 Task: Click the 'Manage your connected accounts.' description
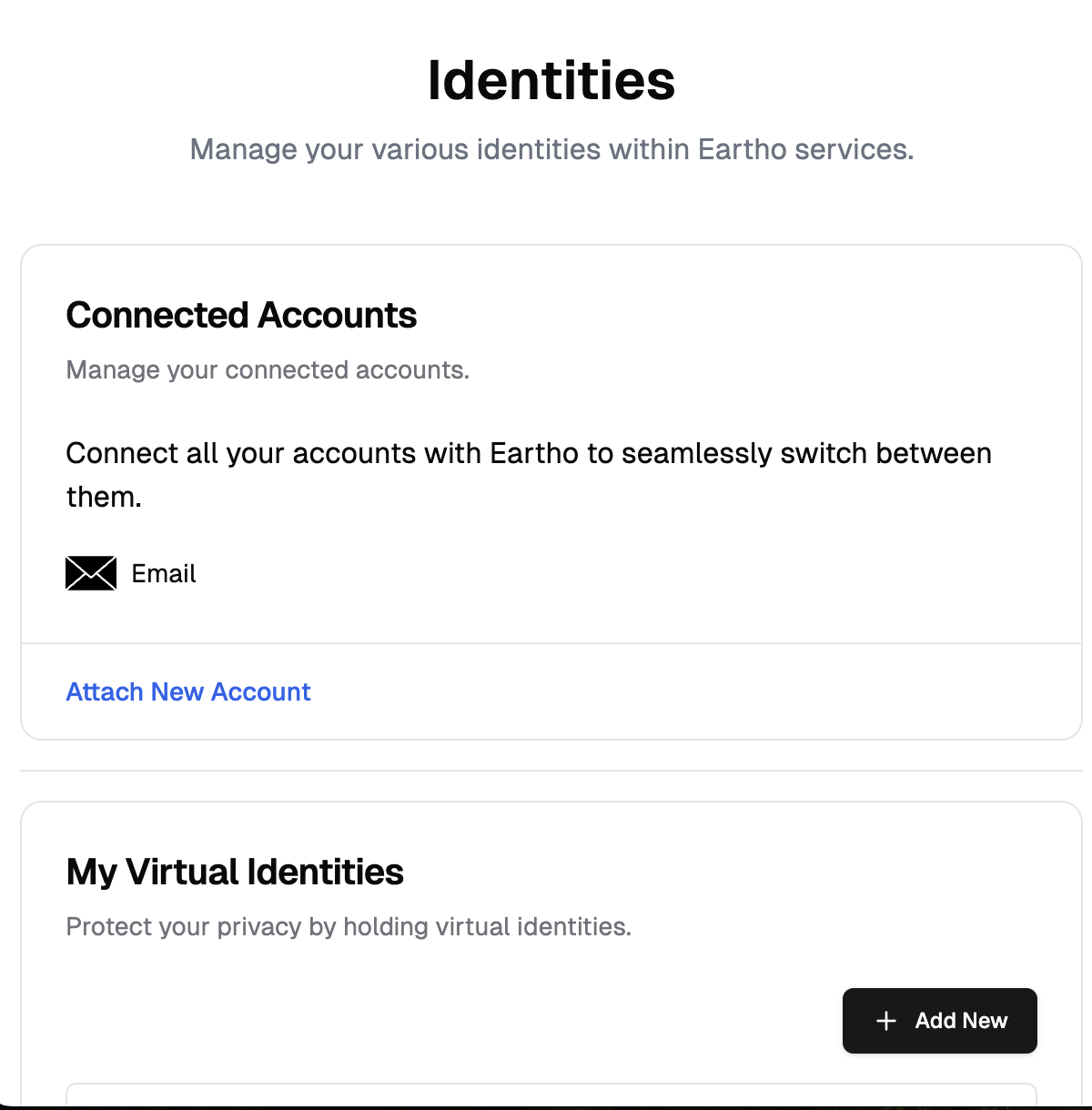pyautogui.click(x=268, y=369)
